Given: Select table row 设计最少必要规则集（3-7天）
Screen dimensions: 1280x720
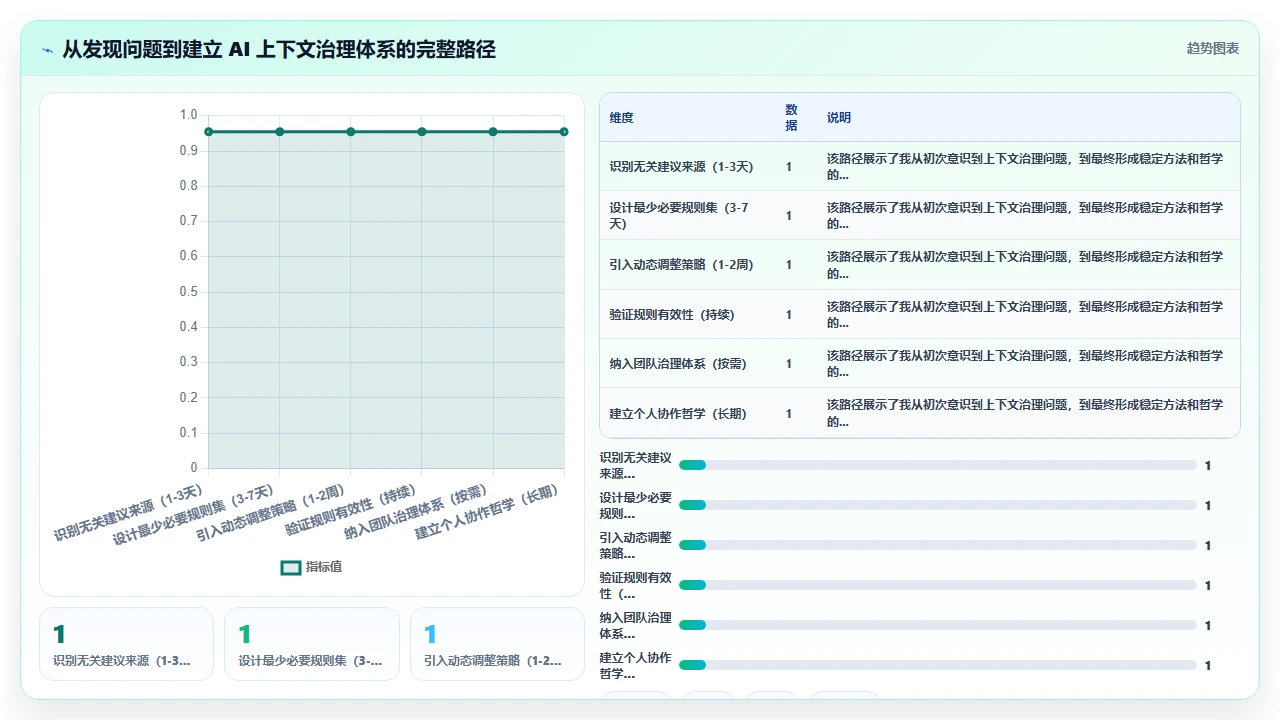Looking at the screenshot, I should coord(920,215).
